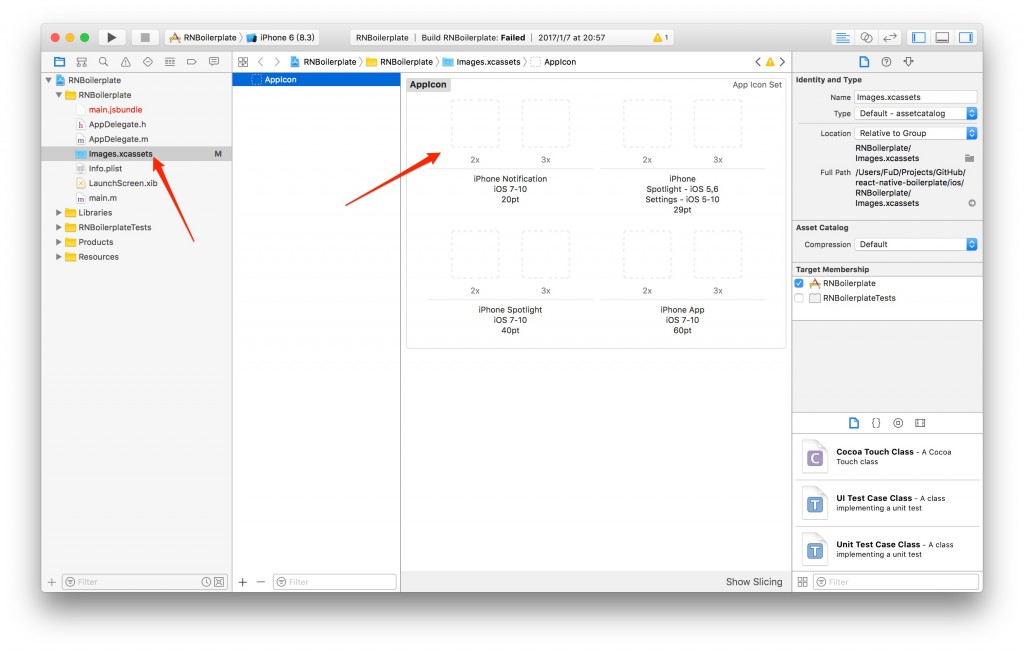Open the Compression dropdown
The image size is (1024, 651).
tap(916, 244)
